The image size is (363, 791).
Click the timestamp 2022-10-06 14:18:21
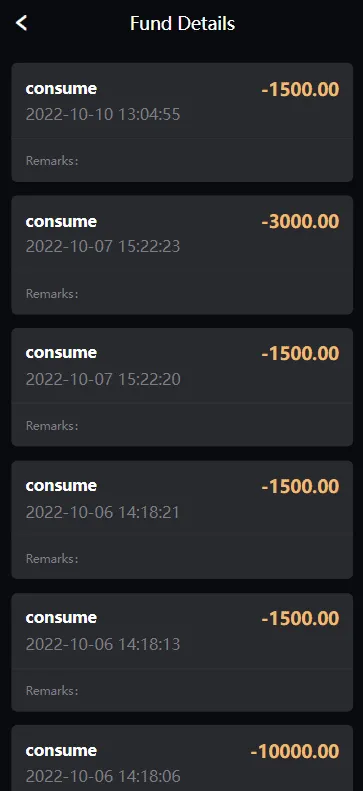[103, 512]
